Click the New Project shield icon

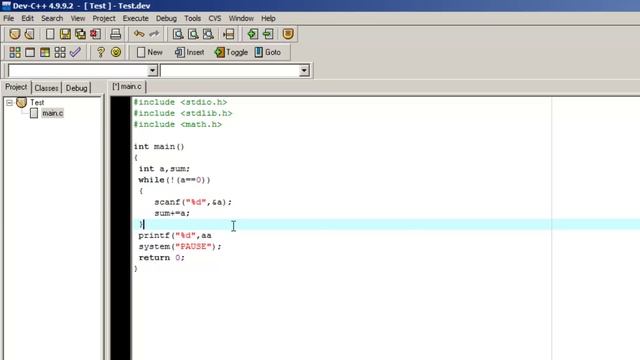[15, 34]
